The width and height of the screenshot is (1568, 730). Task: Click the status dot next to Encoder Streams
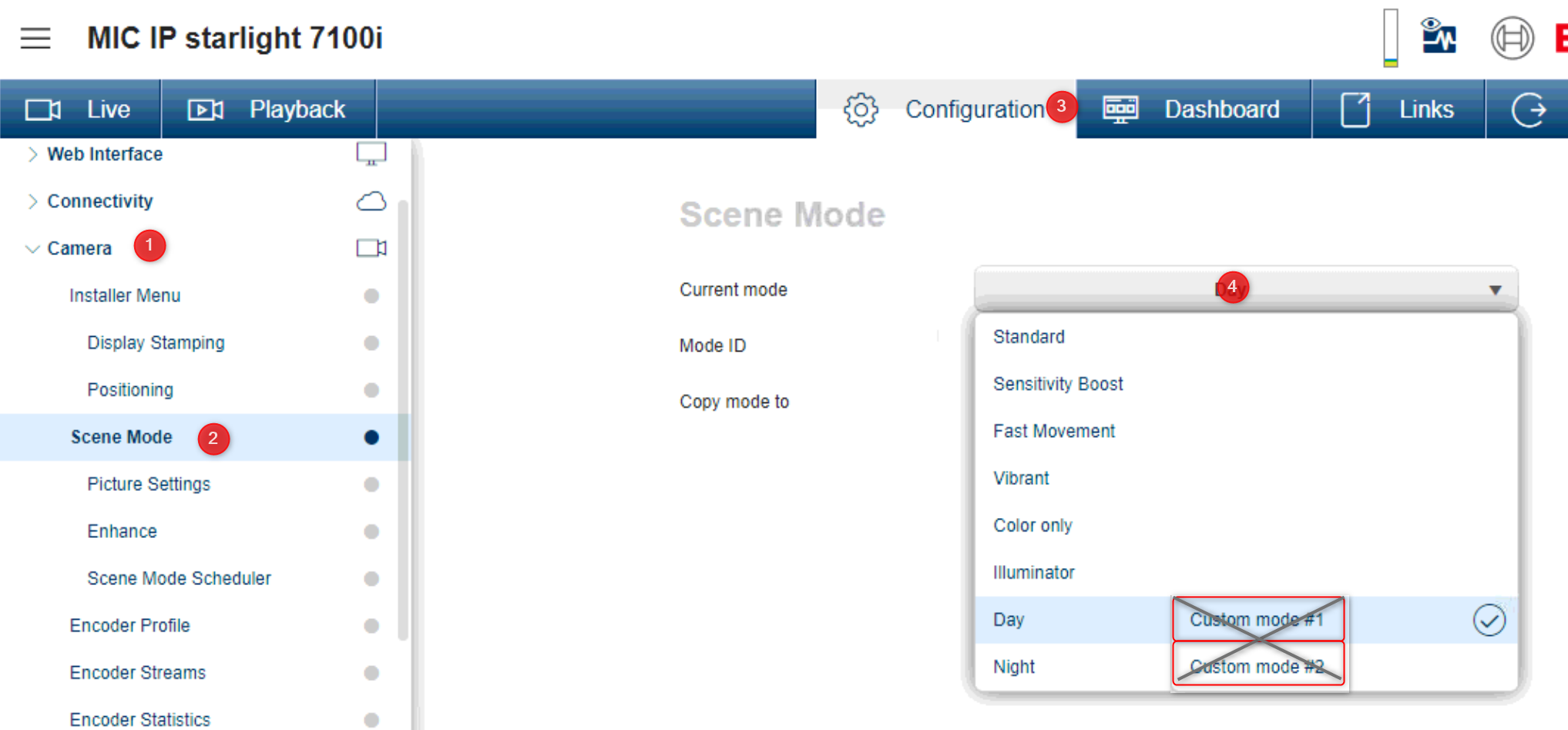(371, 673)
